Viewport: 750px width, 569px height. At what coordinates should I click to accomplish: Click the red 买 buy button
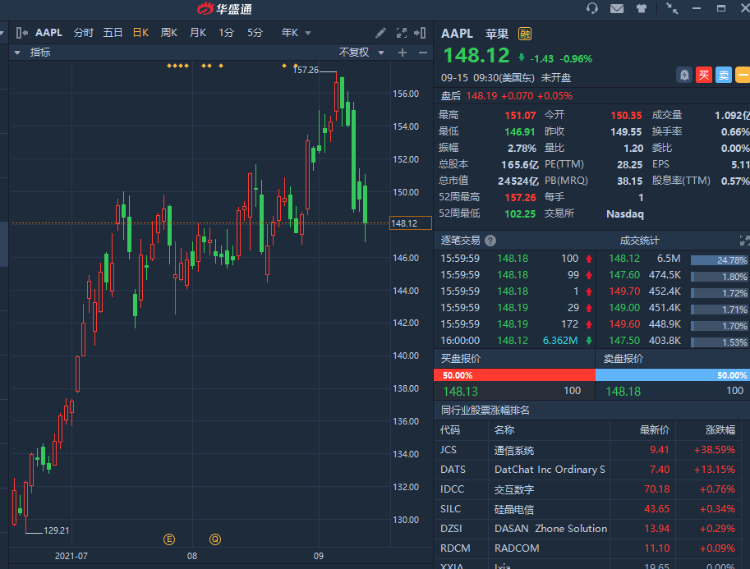(x=704, y=75)
